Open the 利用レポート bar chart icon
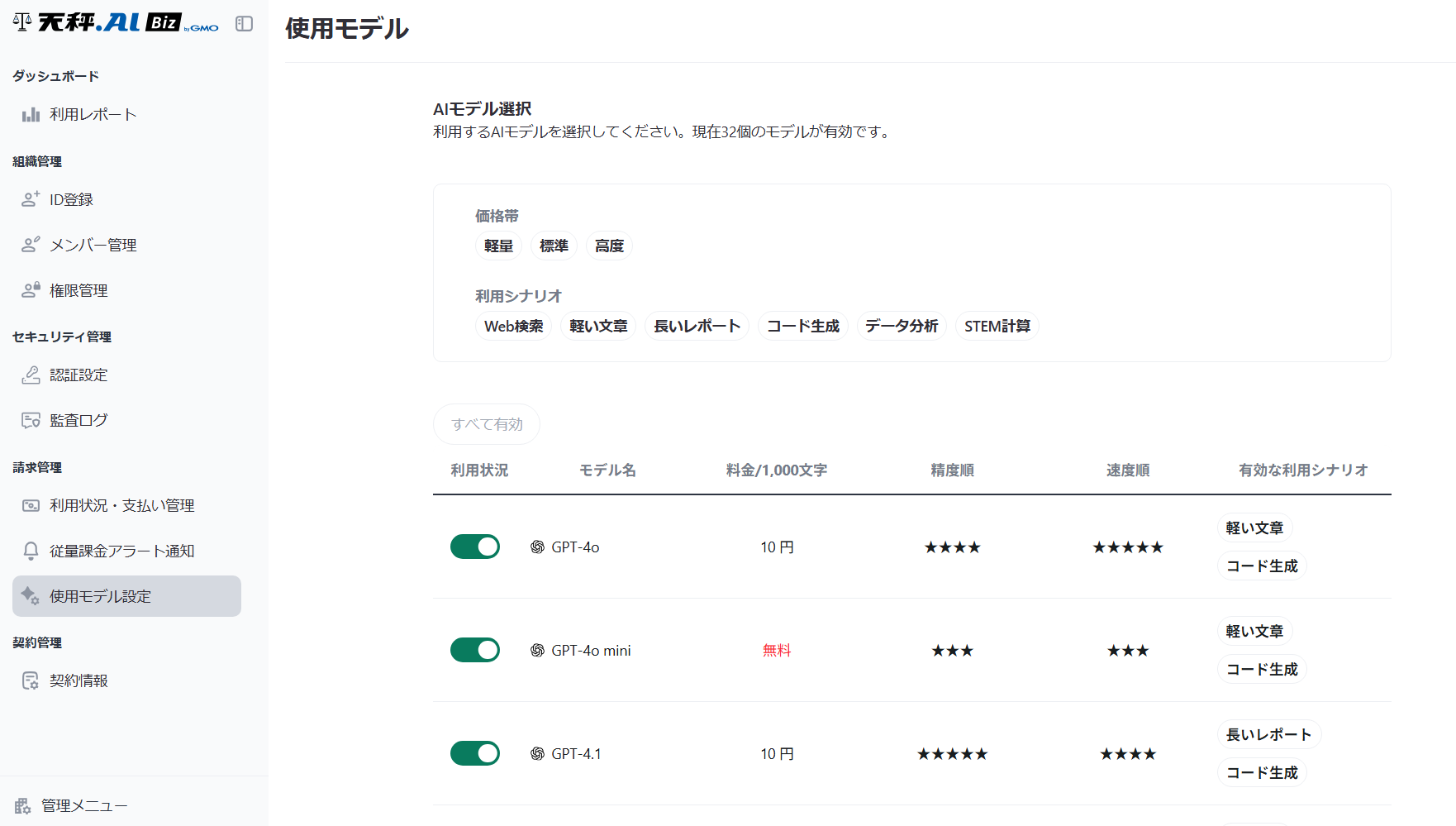1456x826 pixels. point(31,115)
